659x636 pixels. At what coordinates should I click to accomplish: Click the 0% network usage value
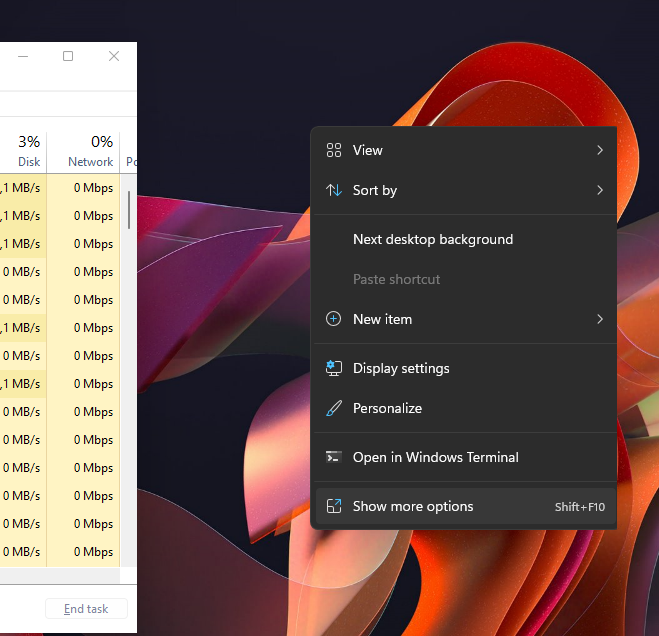tap(102, 142)
